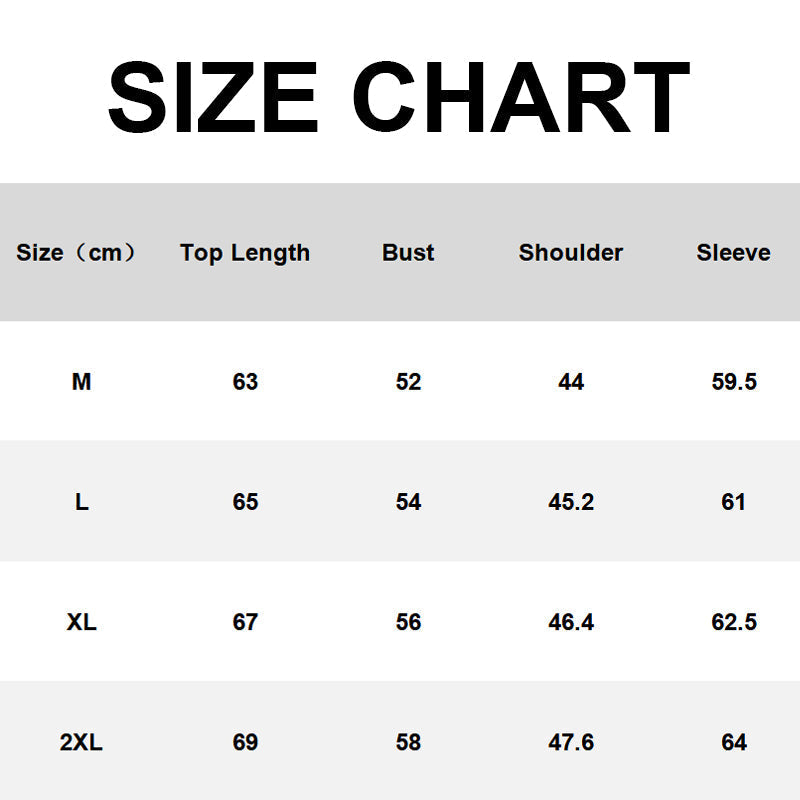Select the M size row label
Image resolution: width=800 pixels, height=800 pixels.
82,382
